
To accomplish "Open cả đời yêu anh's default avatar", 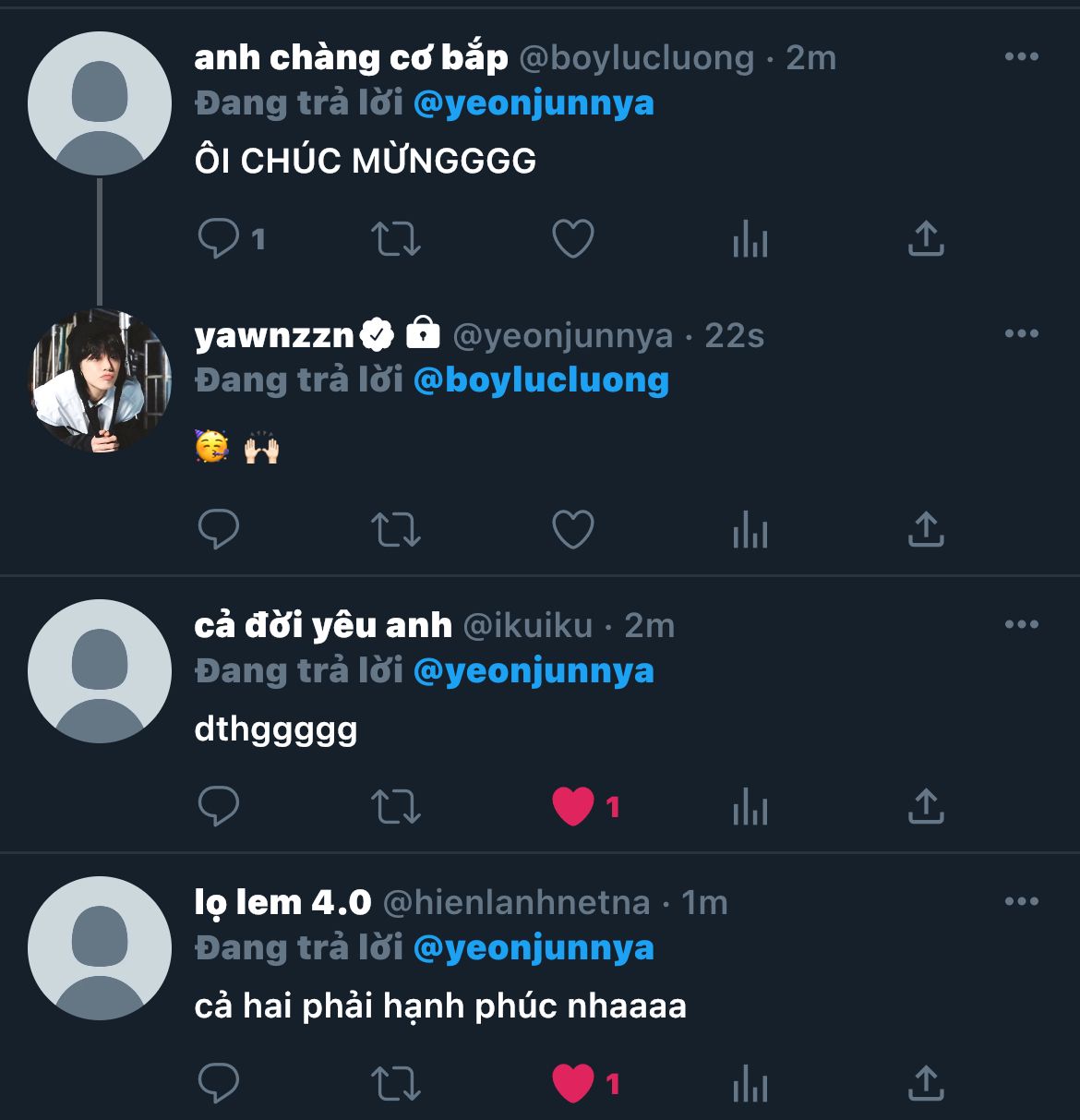I will (x=100, y=671).
